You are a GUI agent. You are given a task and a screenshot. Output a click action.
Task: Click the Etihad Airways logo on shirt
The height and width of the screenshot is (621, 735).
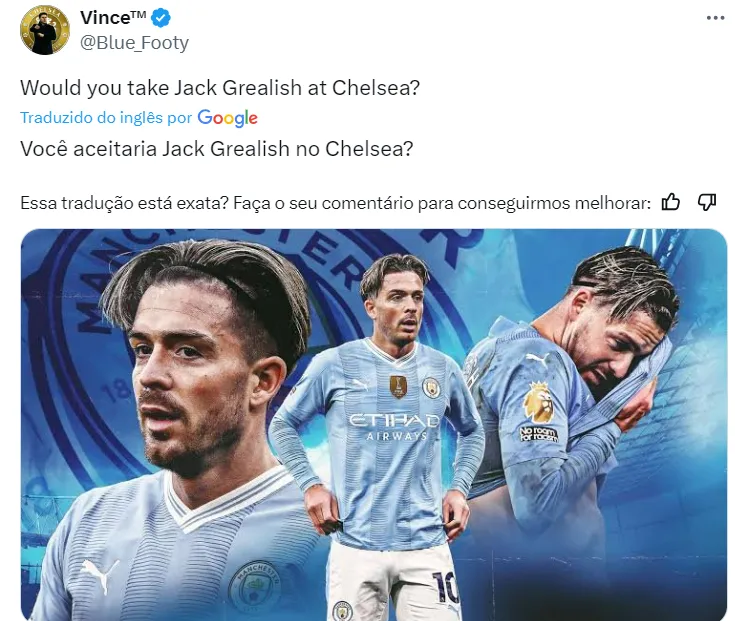(x=394, y=426)
